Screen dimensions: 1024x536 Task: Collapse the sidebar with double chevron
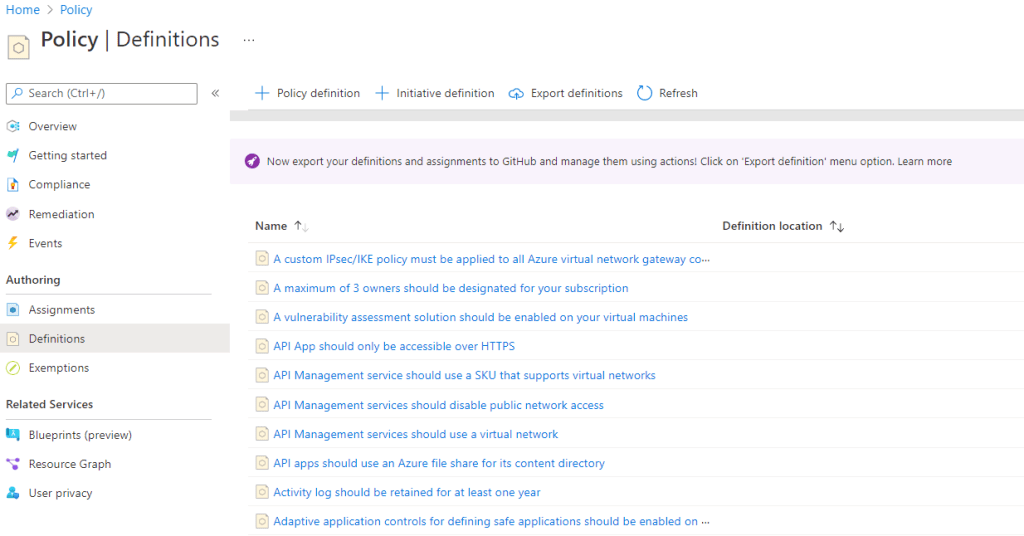click(215, 93)
